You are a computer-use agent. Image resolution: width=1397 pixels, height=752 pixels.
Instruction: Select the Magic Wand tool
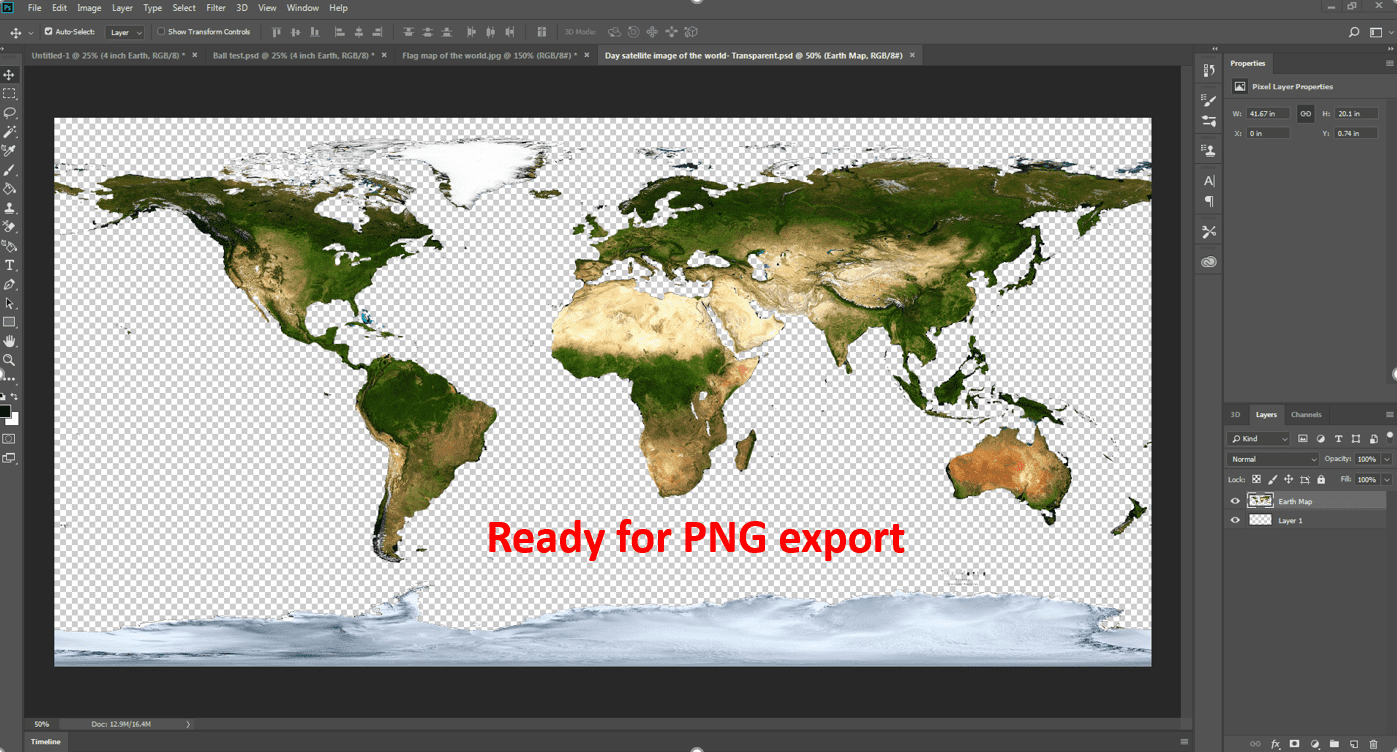[x=10, y=132]
